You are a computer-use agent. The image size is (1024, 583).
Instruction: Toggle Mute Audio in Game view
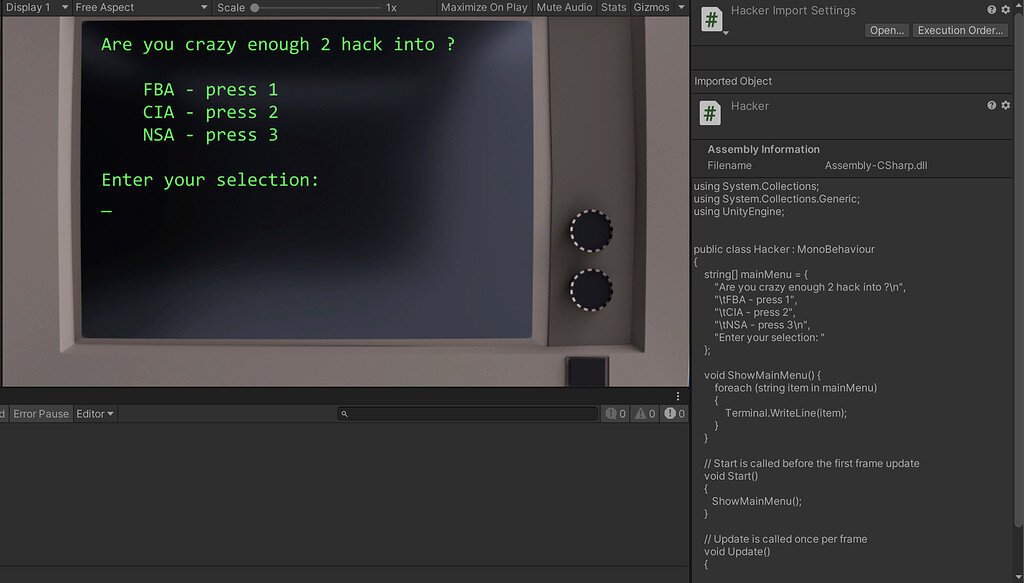[x=564, y=7]
